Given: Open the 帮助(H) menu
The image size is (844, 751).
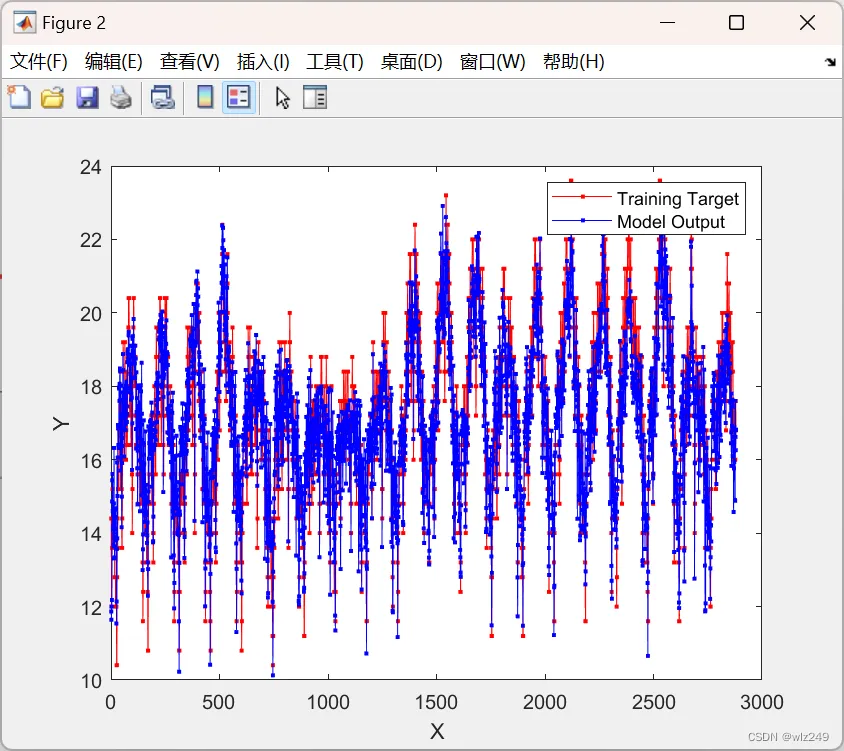Looking at the screenshot, I should [x=573, y=62].
